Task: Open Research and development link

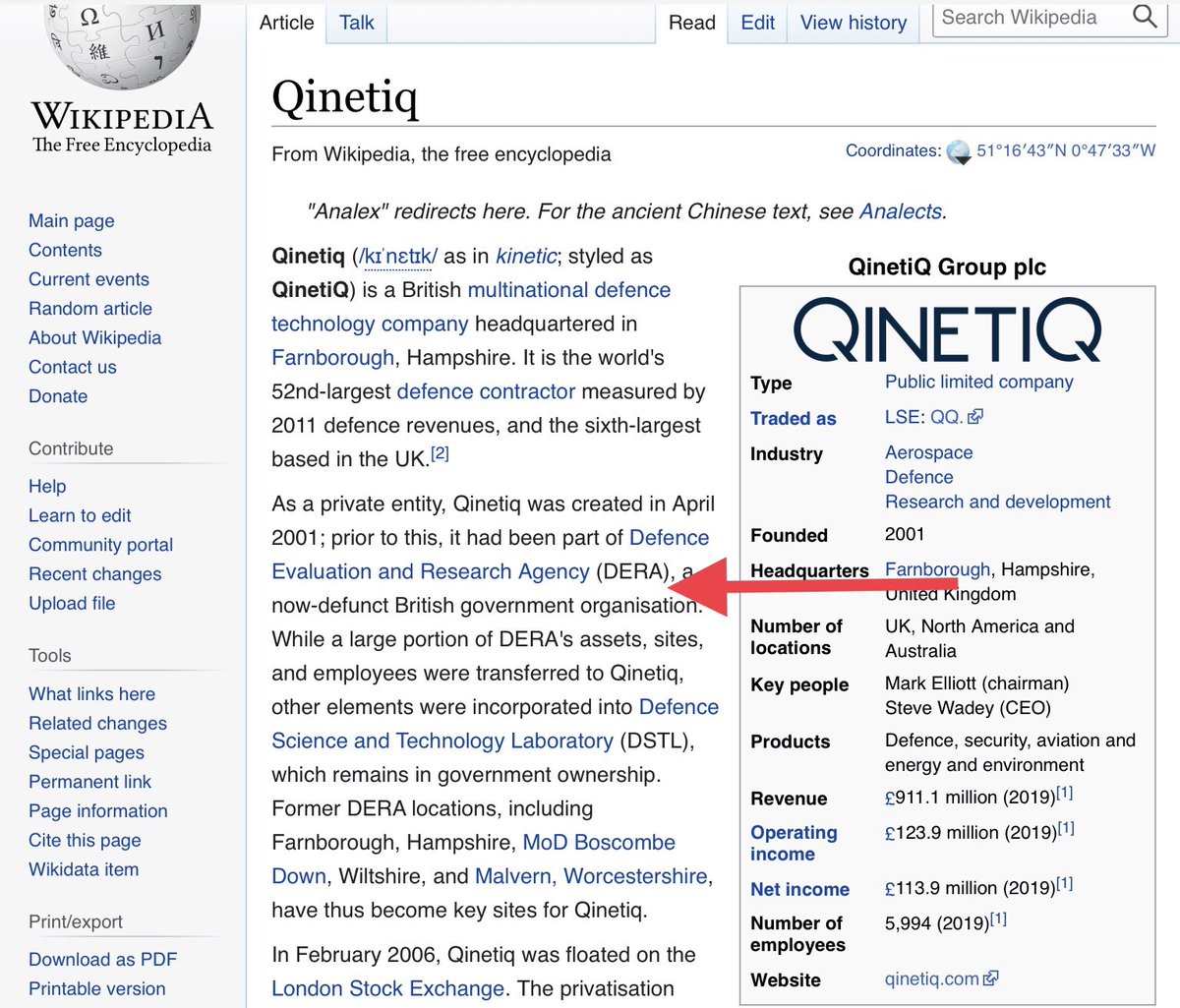Action: (x=998, y=502)
